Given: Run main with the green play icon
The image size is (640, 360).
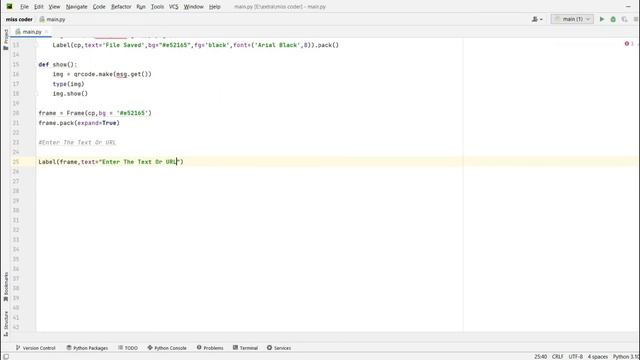Looking at the screenshot, I should [x=602, y=19].
